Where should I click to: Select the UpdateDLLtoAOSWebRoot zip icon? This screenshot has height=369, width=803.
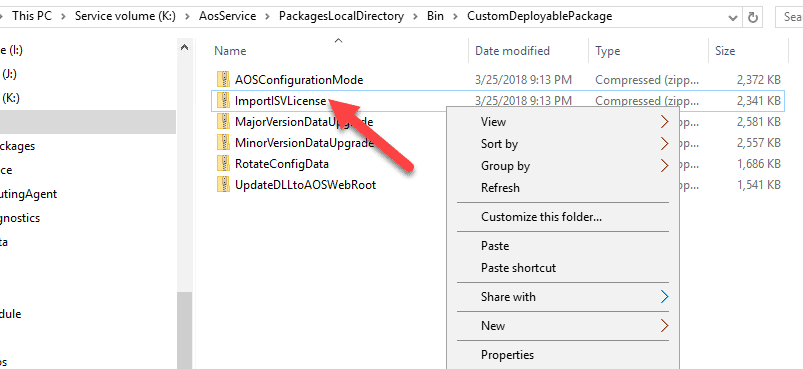[x=223, y=185]
